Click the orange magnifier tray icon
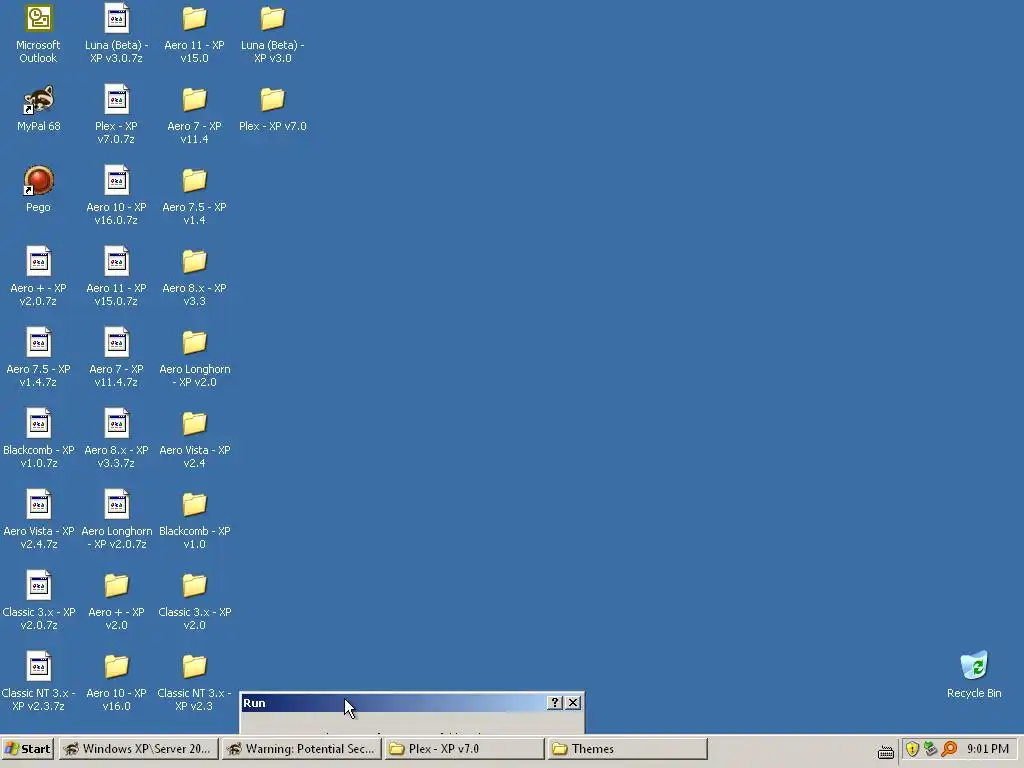The image size is (1024, 768). pyautogui.click(x=949, y=749)
